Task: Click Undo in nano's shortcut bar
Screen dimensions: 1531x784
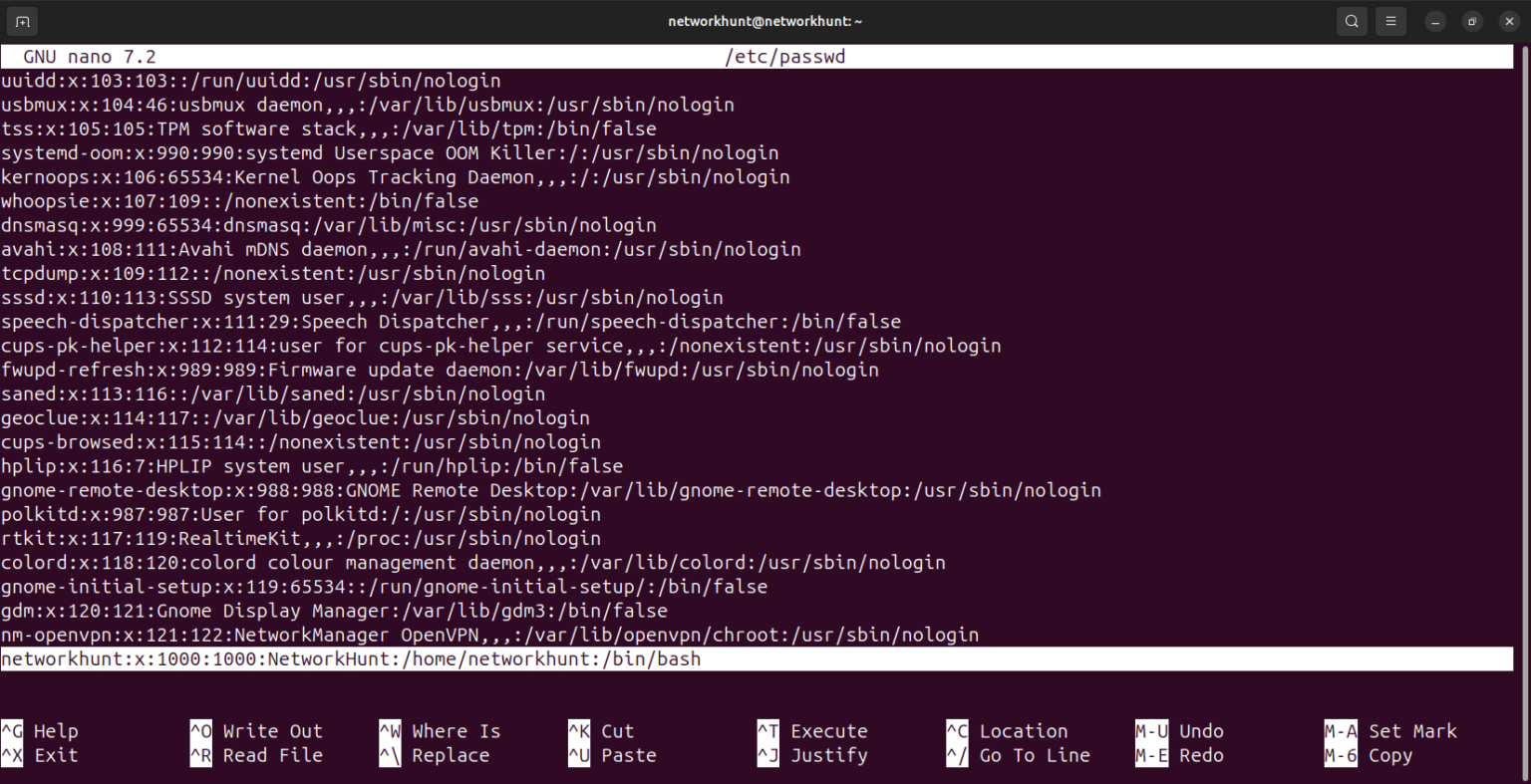Action: (1188, 730)
